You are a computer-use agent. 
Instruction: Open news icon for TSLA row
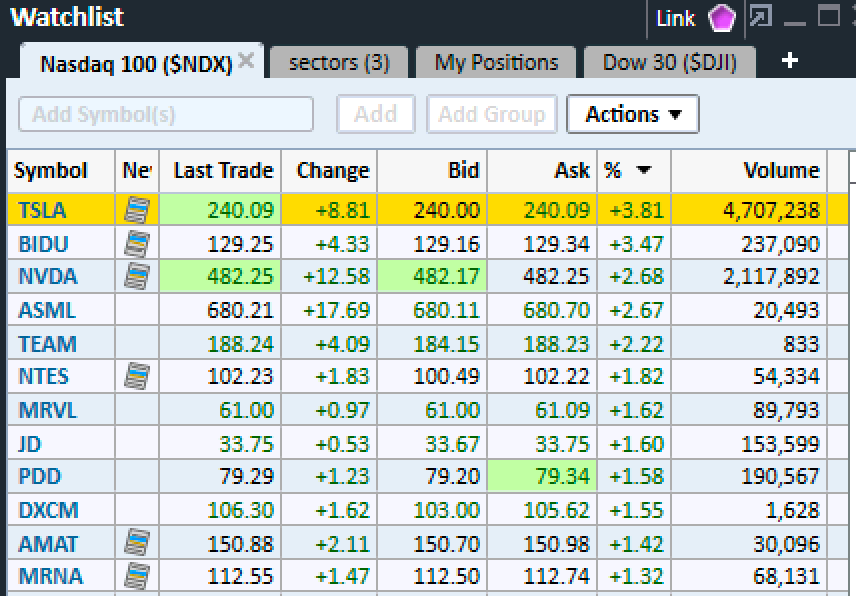[x=136, y=210]
